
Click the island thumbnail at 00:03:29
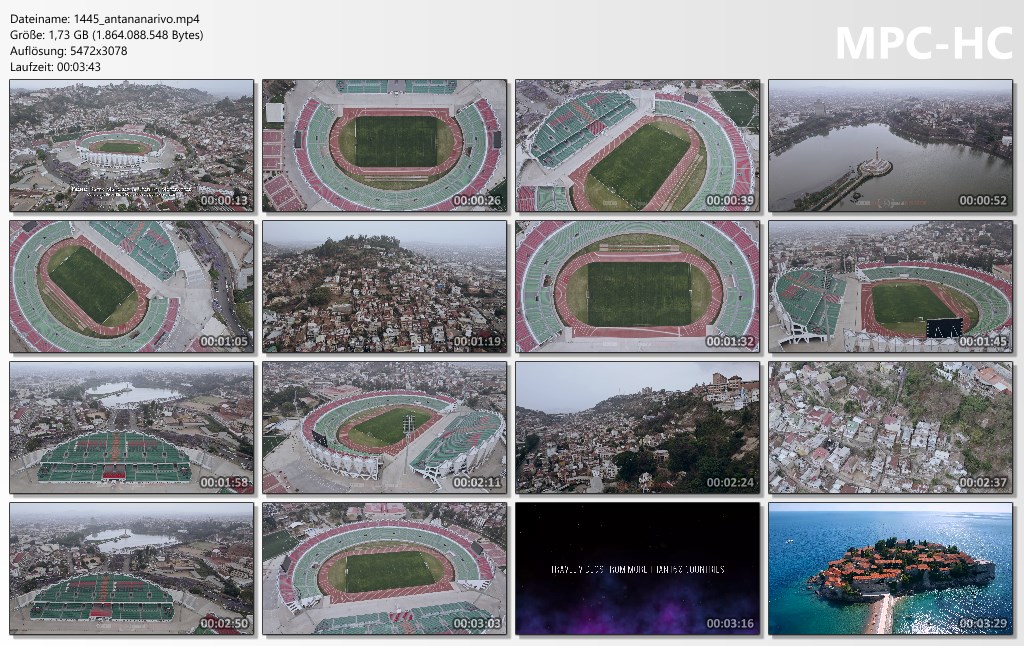click(x=891, y=569)
